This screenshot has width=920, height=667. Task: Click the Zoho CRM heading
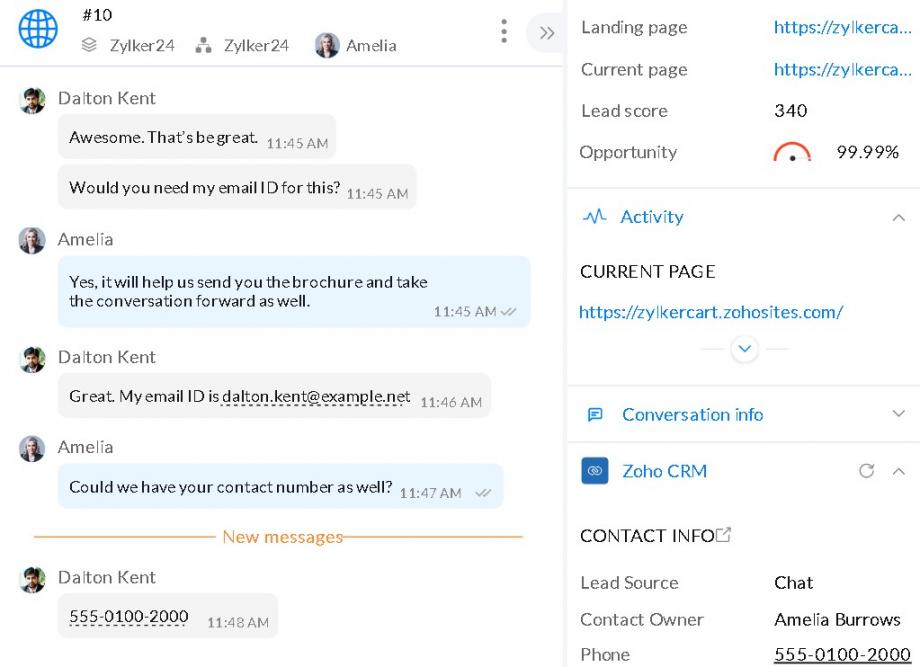point(664,471)
